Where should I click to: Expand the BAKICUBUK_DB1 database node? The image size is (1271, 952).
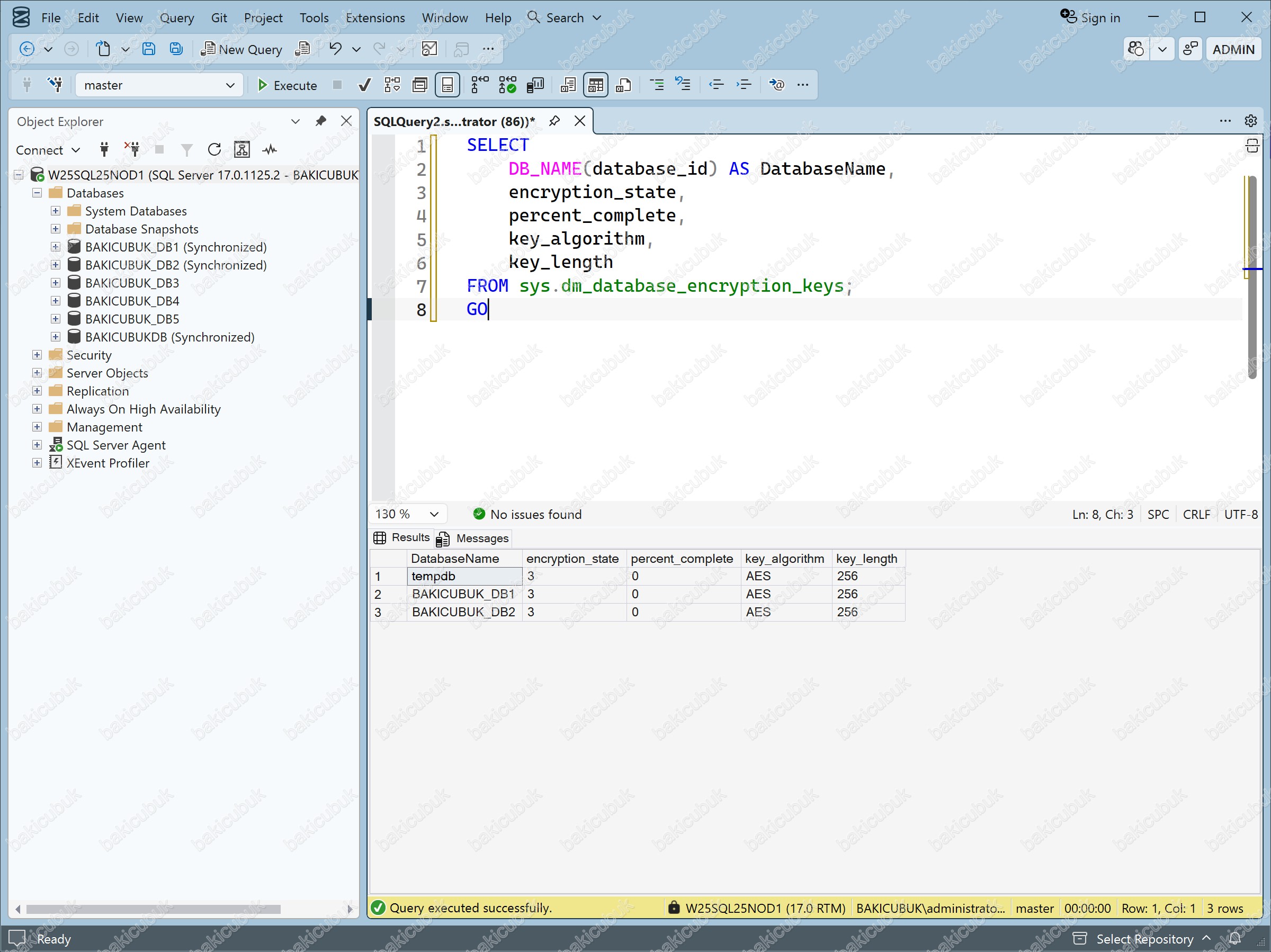55,247
